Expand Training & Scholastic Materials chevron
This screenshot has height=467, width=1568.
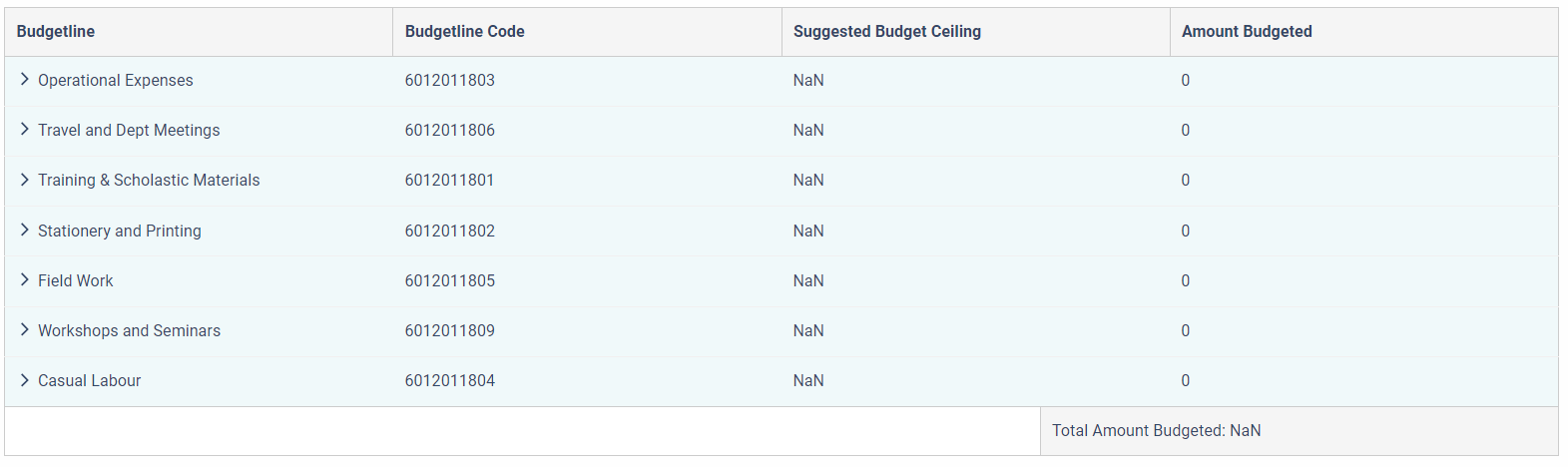pos(25,180)
